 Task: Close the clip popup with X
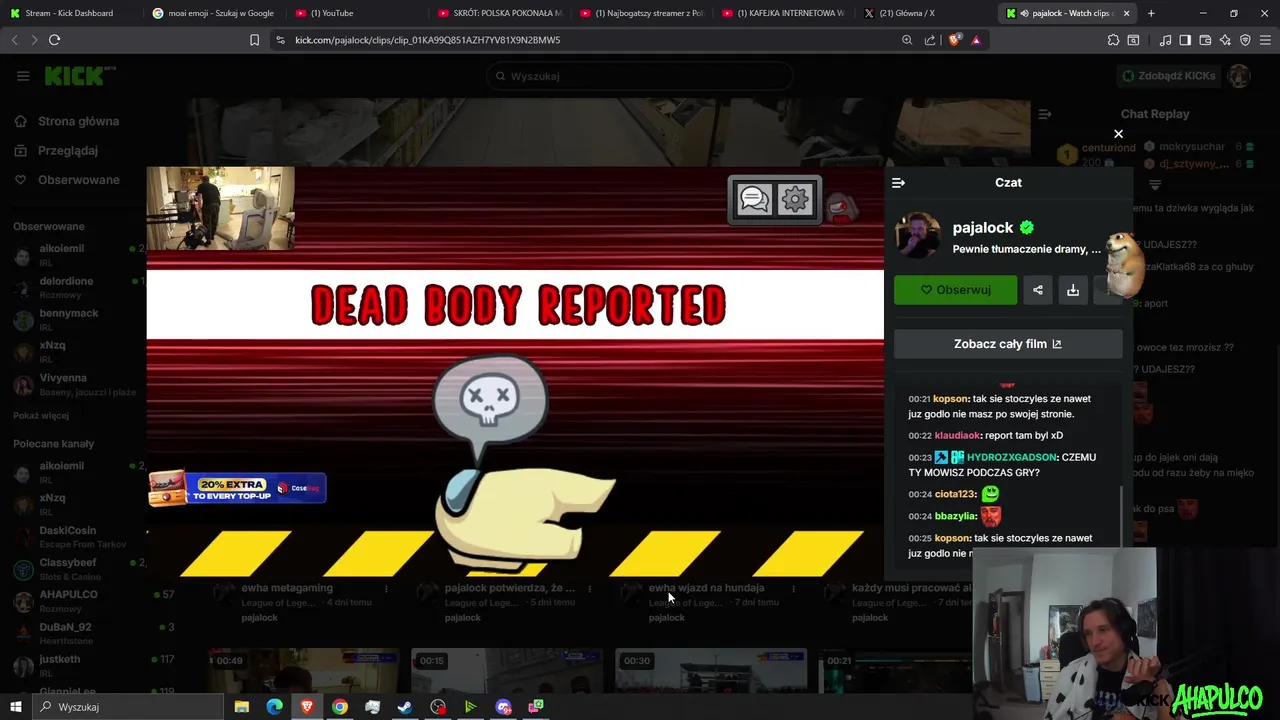(x=1118, y=134)
